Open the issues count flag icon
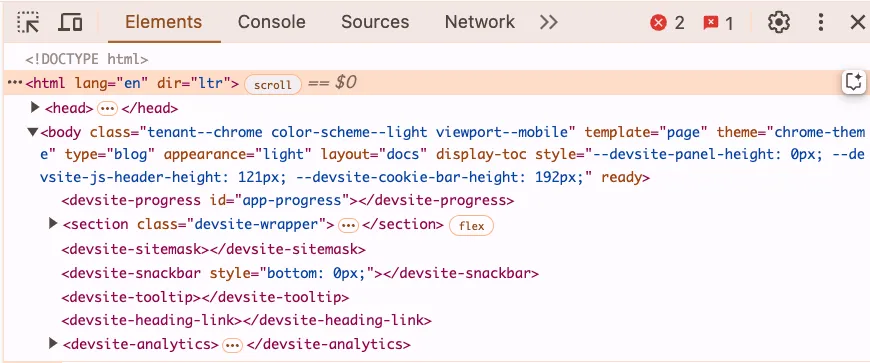 (x=718, y=23)
